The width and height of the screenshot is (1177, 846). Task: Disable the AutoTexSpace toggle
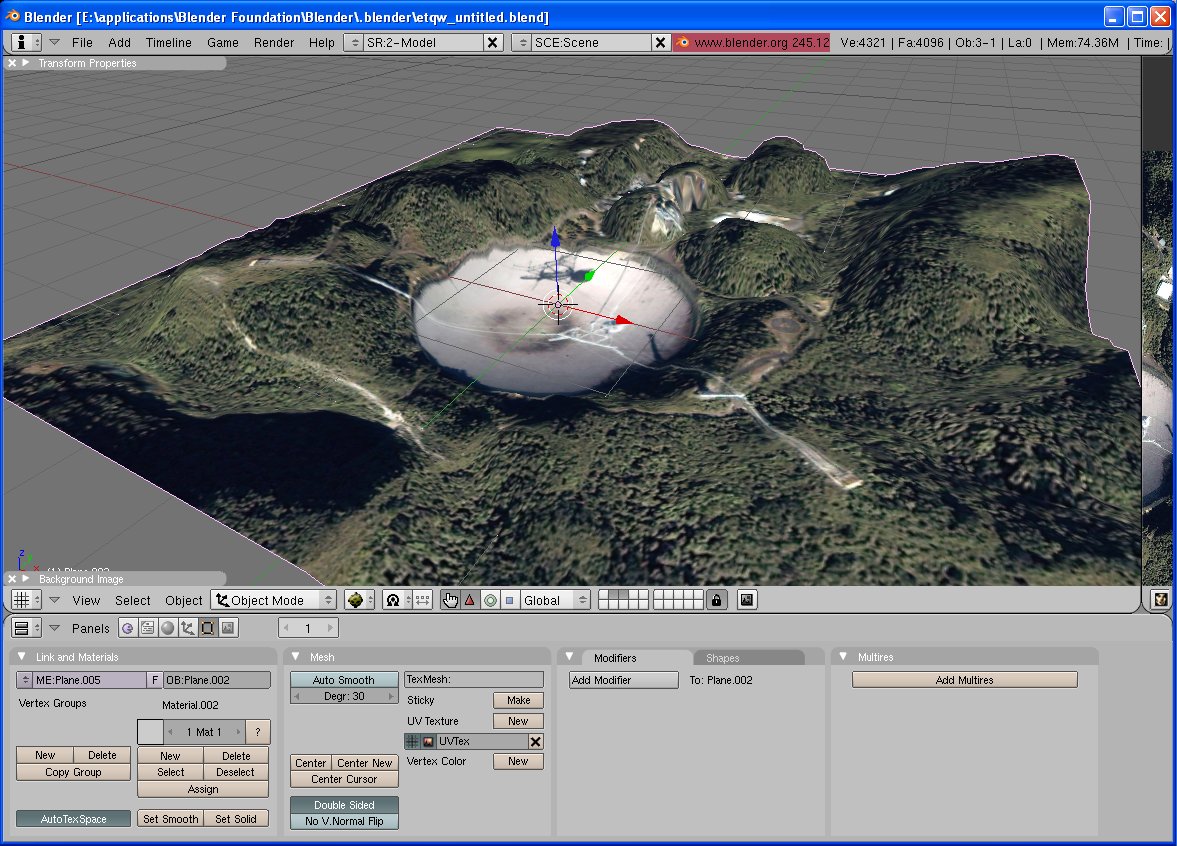point(73,819)
